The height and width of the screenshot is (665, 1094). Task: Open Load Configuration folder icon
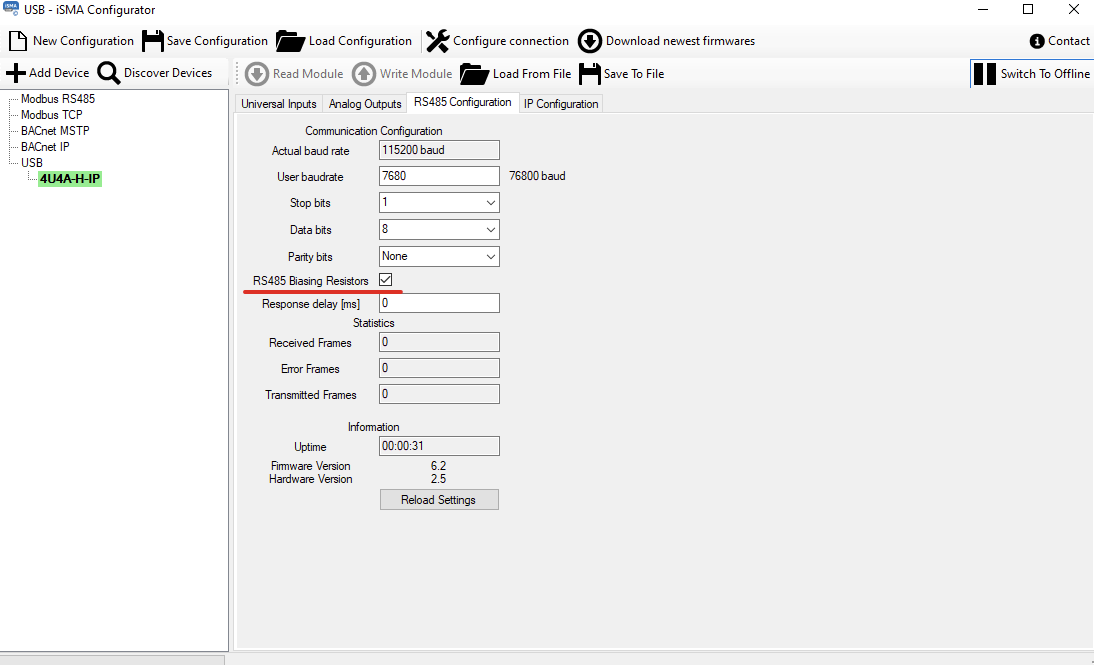point(290,41)
